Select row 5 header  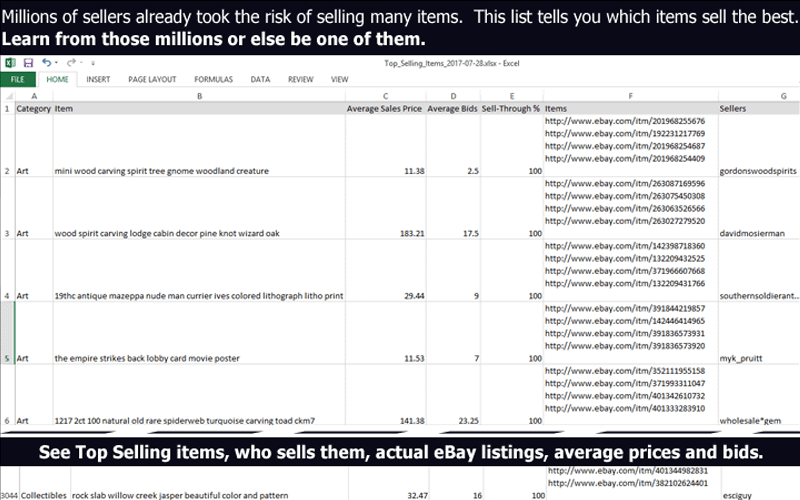[8, 333]
